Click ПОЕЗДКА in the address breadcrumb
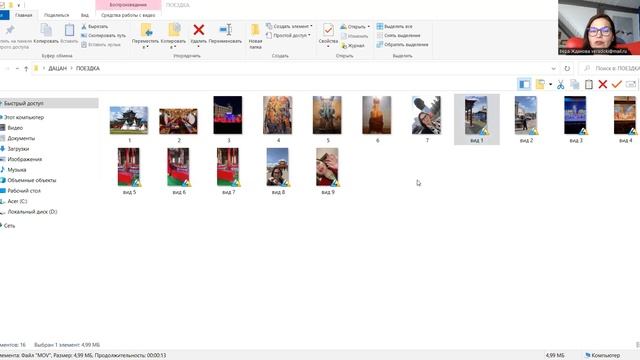This screenshot has height=360, width=640. pyautogui.click(x=88, y=69)
